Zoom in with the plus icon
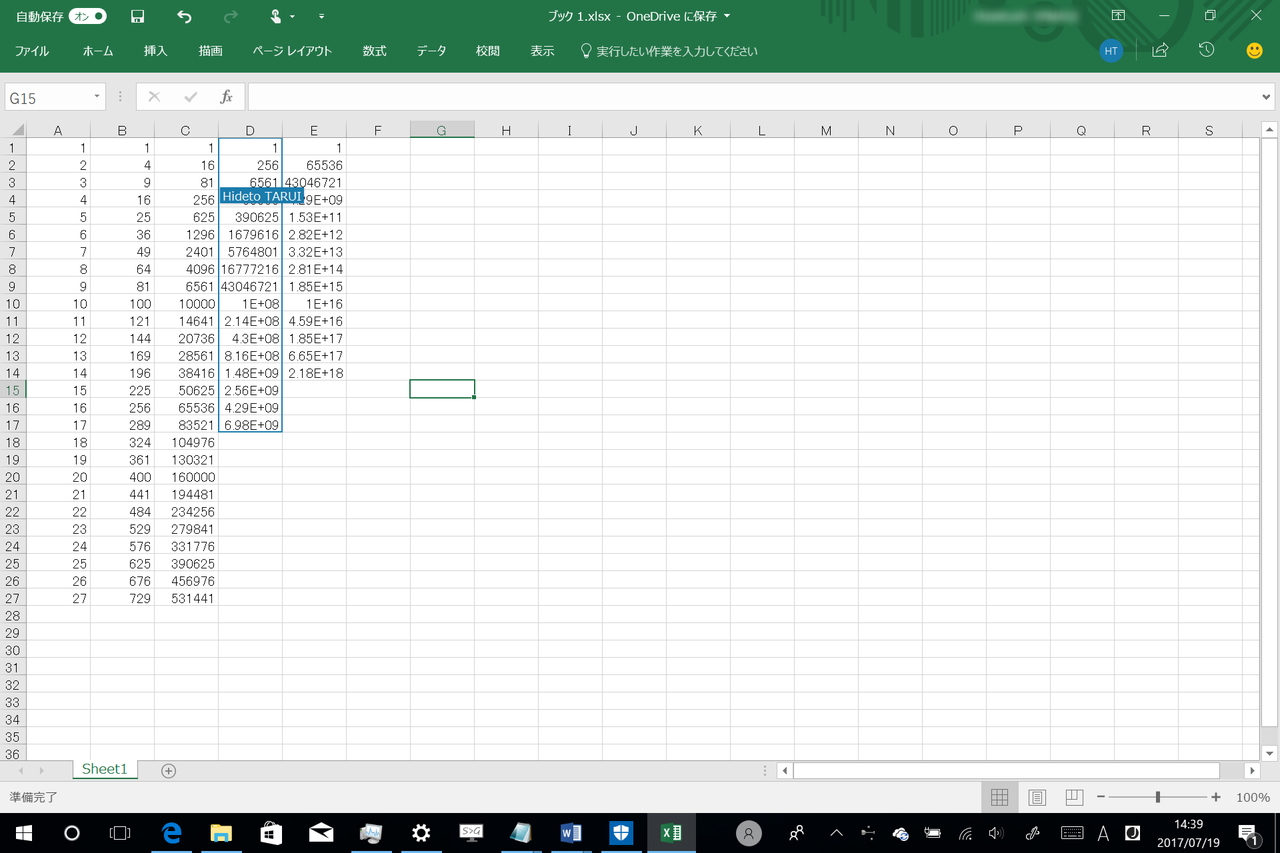1280x853 pixels. 1216,797
